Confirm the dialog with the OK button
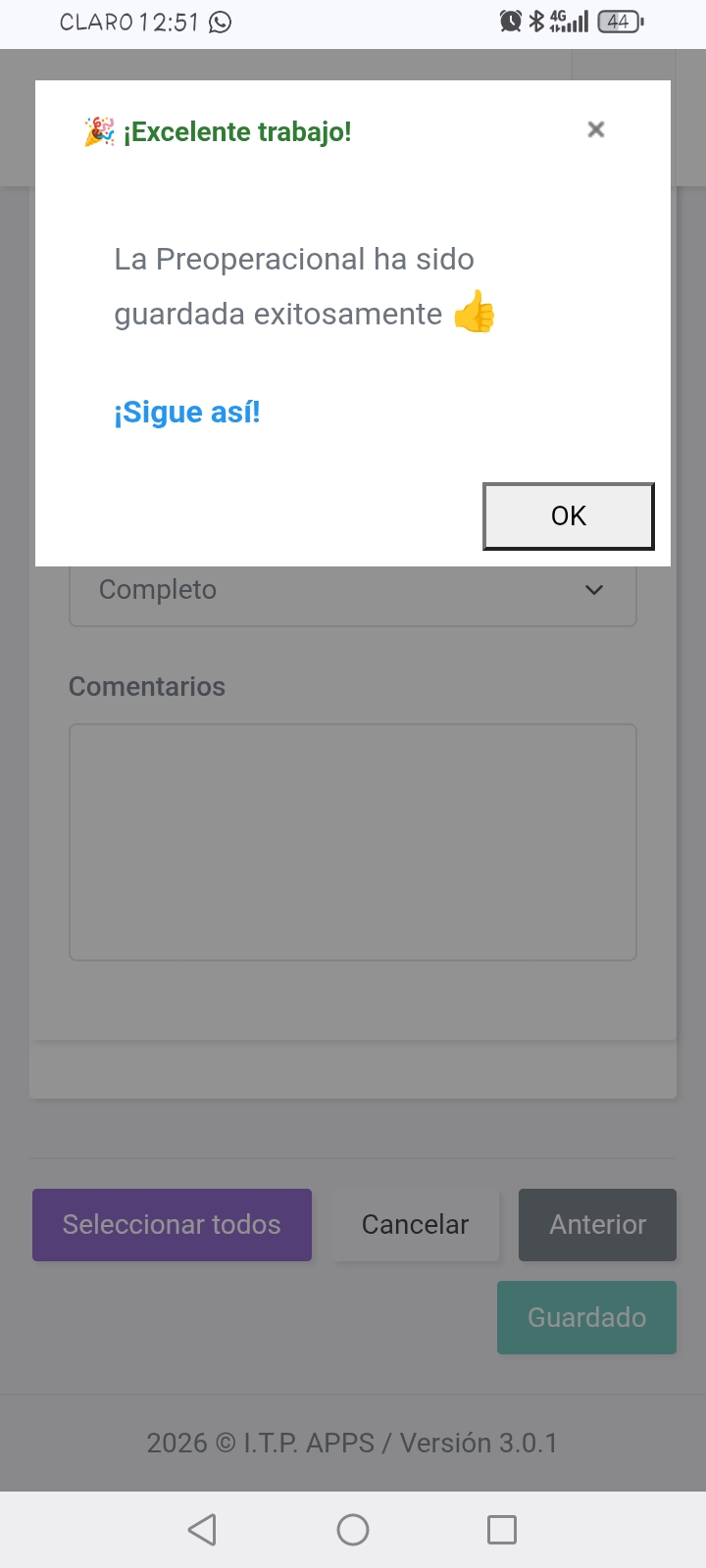 pyautogui.click(x=569, y=515)
